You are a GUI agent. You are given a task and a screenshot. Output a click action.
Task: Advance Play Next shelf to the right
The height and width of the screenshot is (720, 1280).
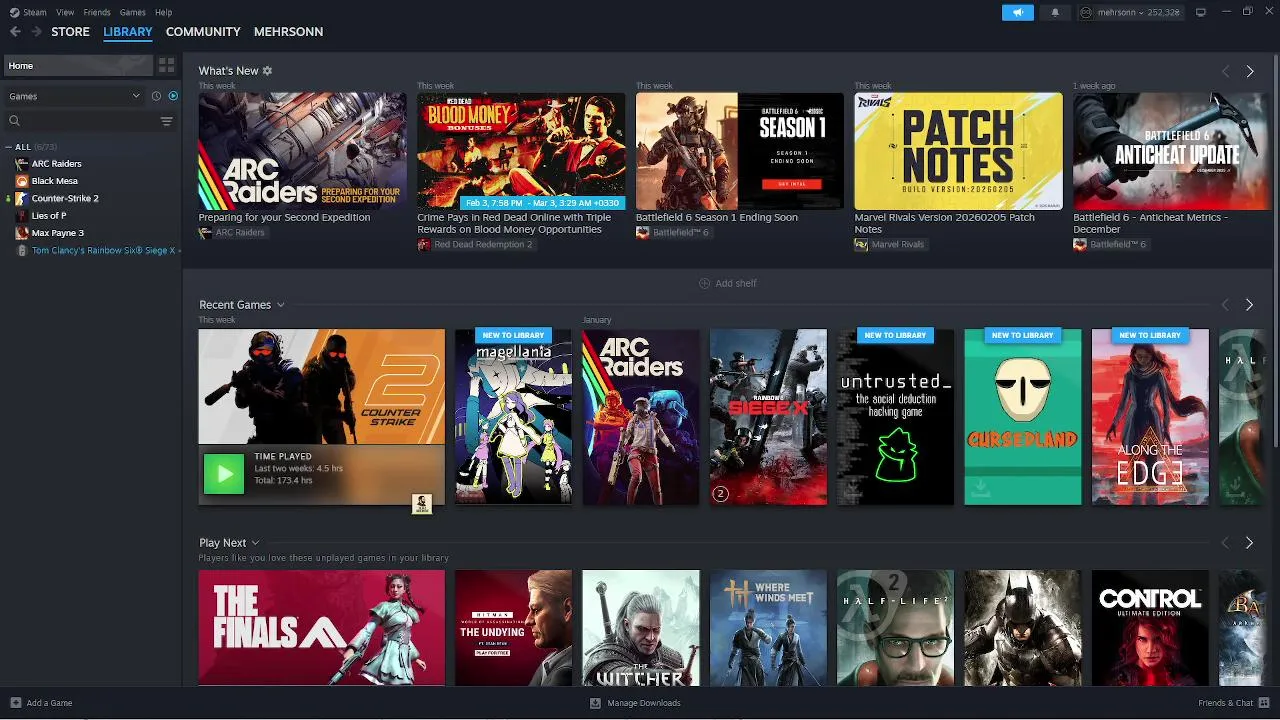[x=1249, y=543]
